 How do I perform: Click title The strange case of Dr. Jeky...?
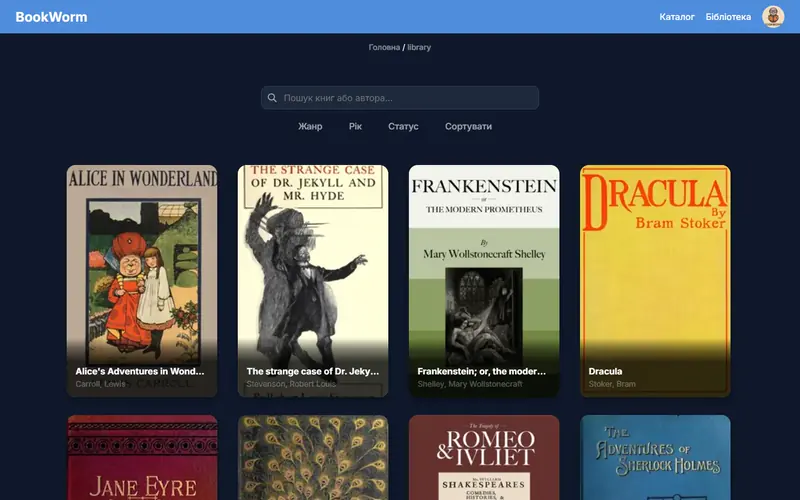click(313, 371)
